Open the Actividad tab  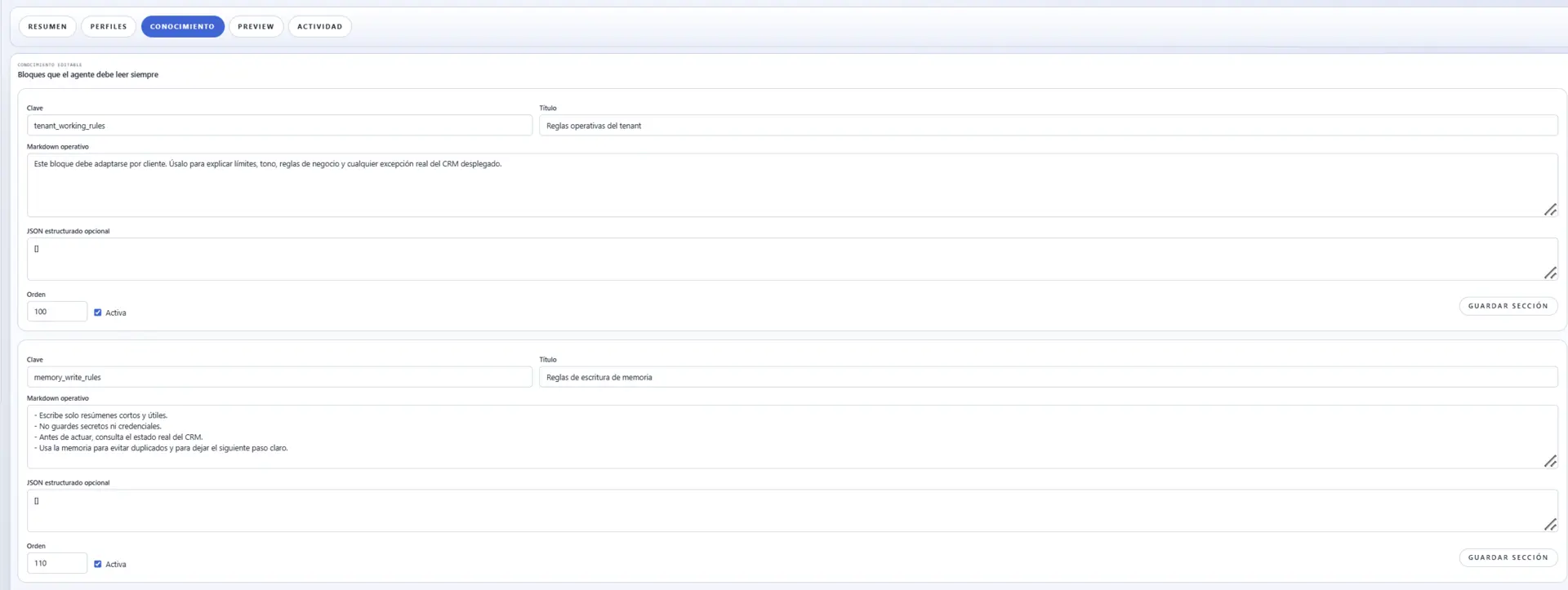[x=319, y=27]
